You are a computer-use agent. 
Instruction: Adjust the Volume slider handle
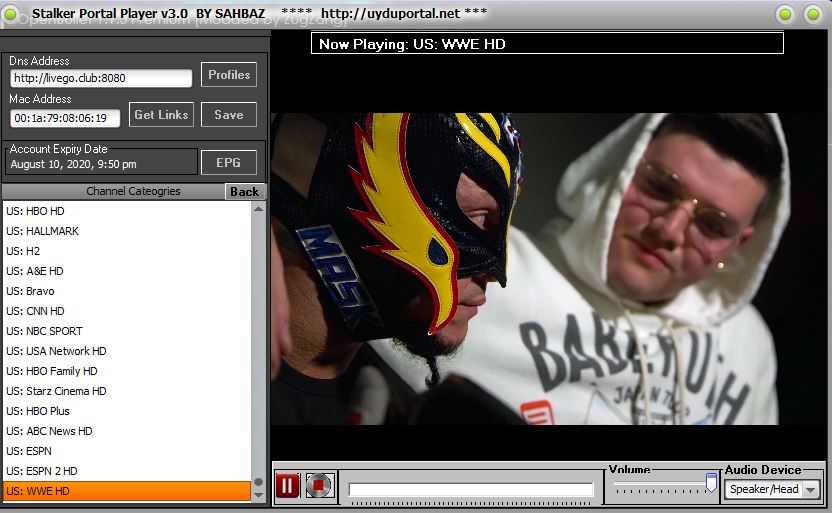point(711,484)
